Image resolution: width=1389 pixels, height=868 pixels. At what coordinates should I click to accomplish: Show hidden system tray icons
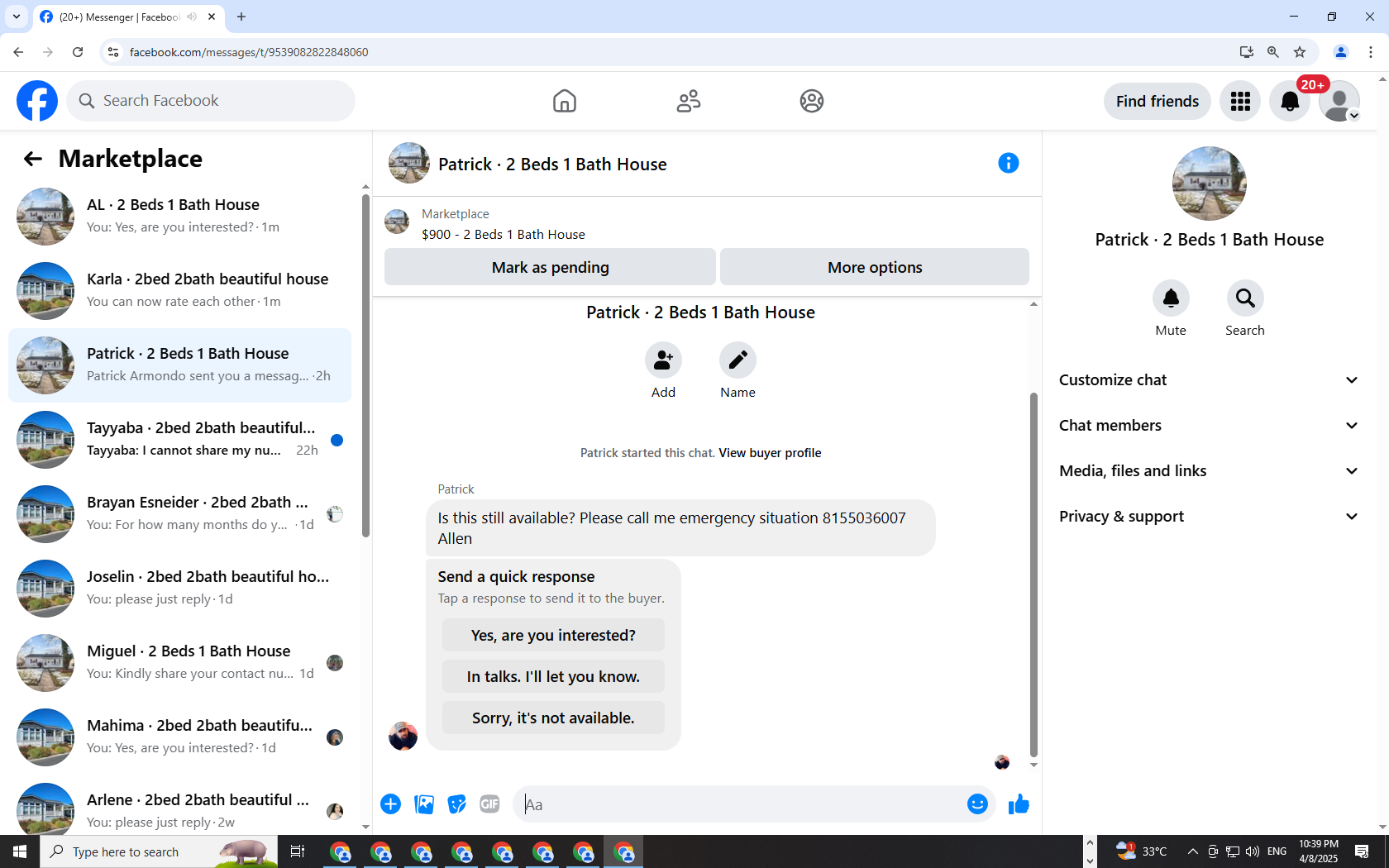coord(1192,851)
